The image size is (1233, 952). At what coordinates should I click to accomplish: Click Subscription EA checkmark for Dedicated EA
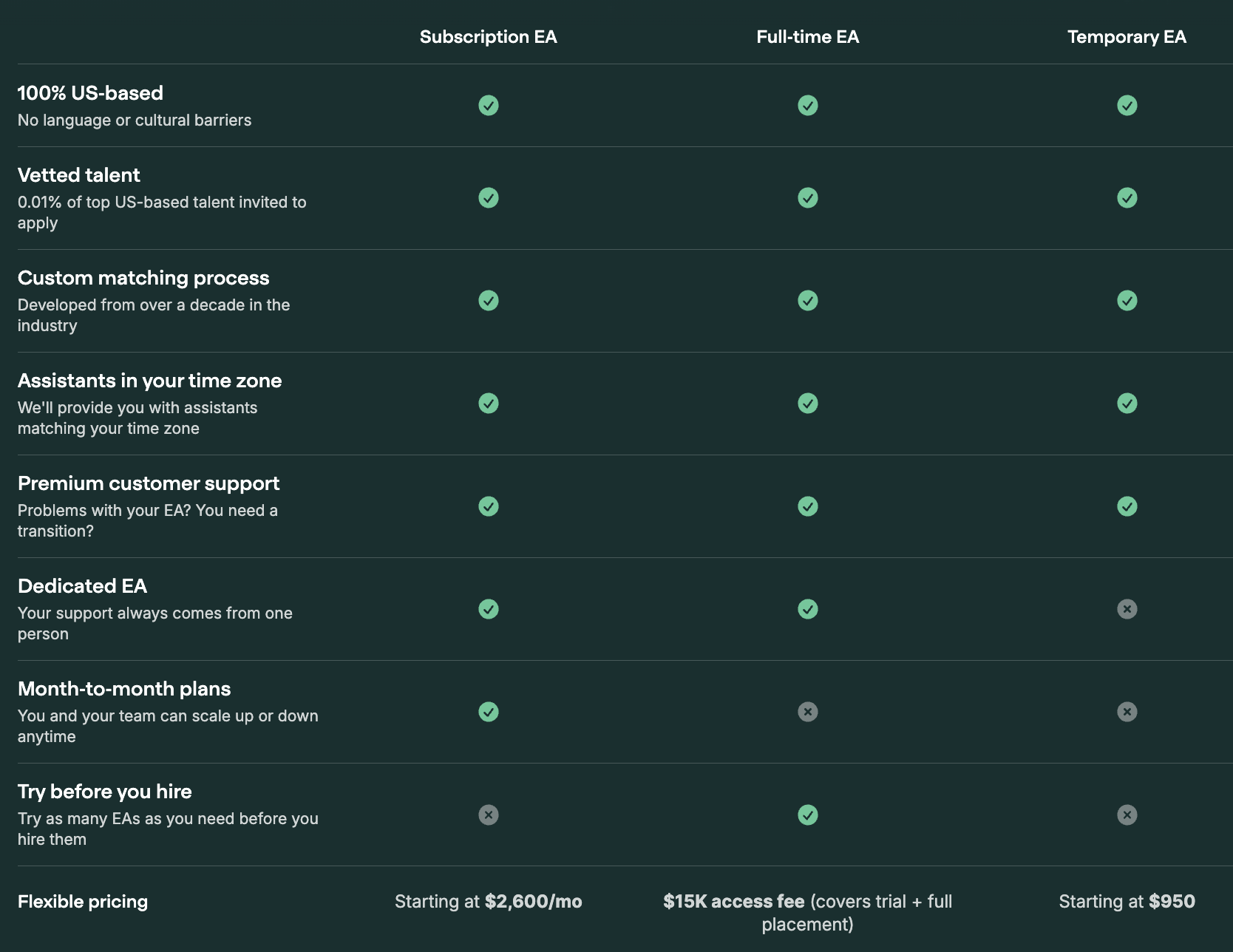tap(488, 609)
